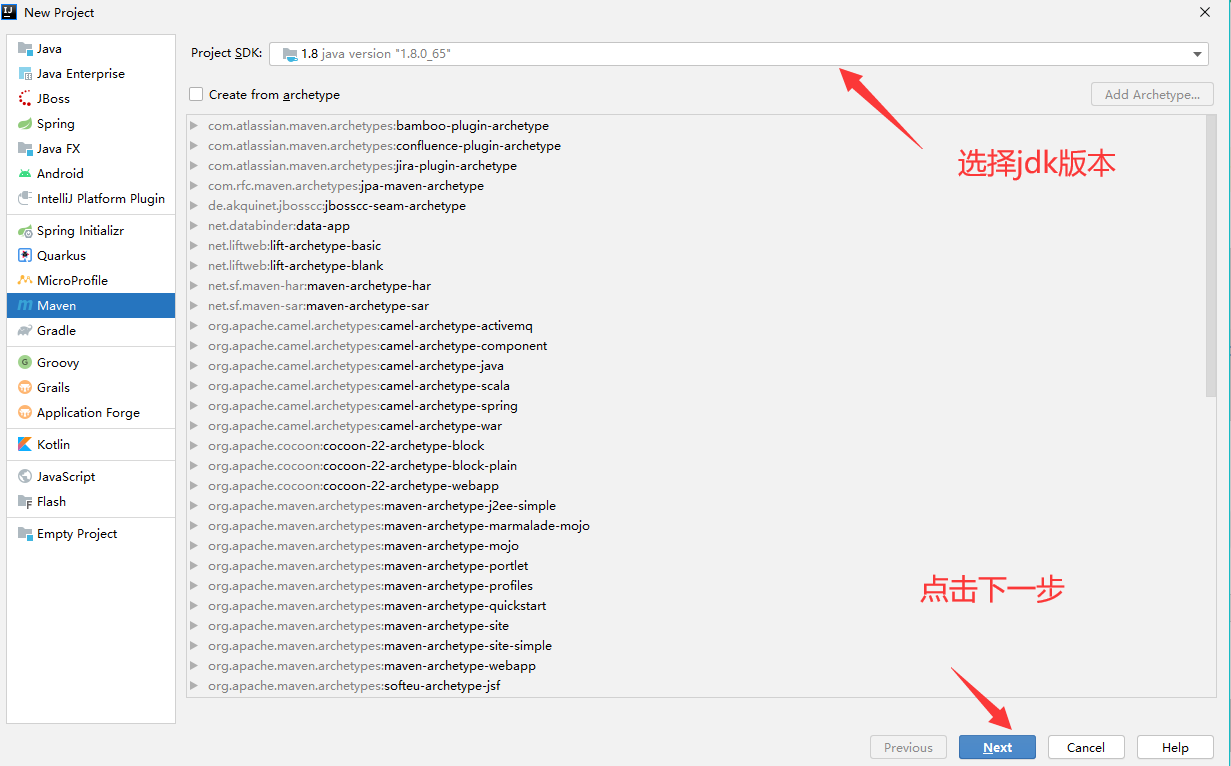Click the MicroProfile icon
Viewport: 1231px width, 766px height.
click(x=25, y=281)
